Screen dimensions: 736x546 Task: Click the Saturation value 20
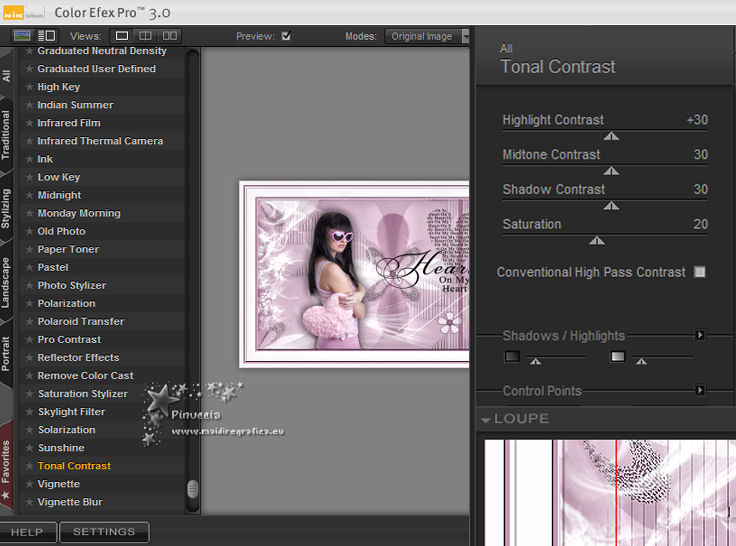700,224
